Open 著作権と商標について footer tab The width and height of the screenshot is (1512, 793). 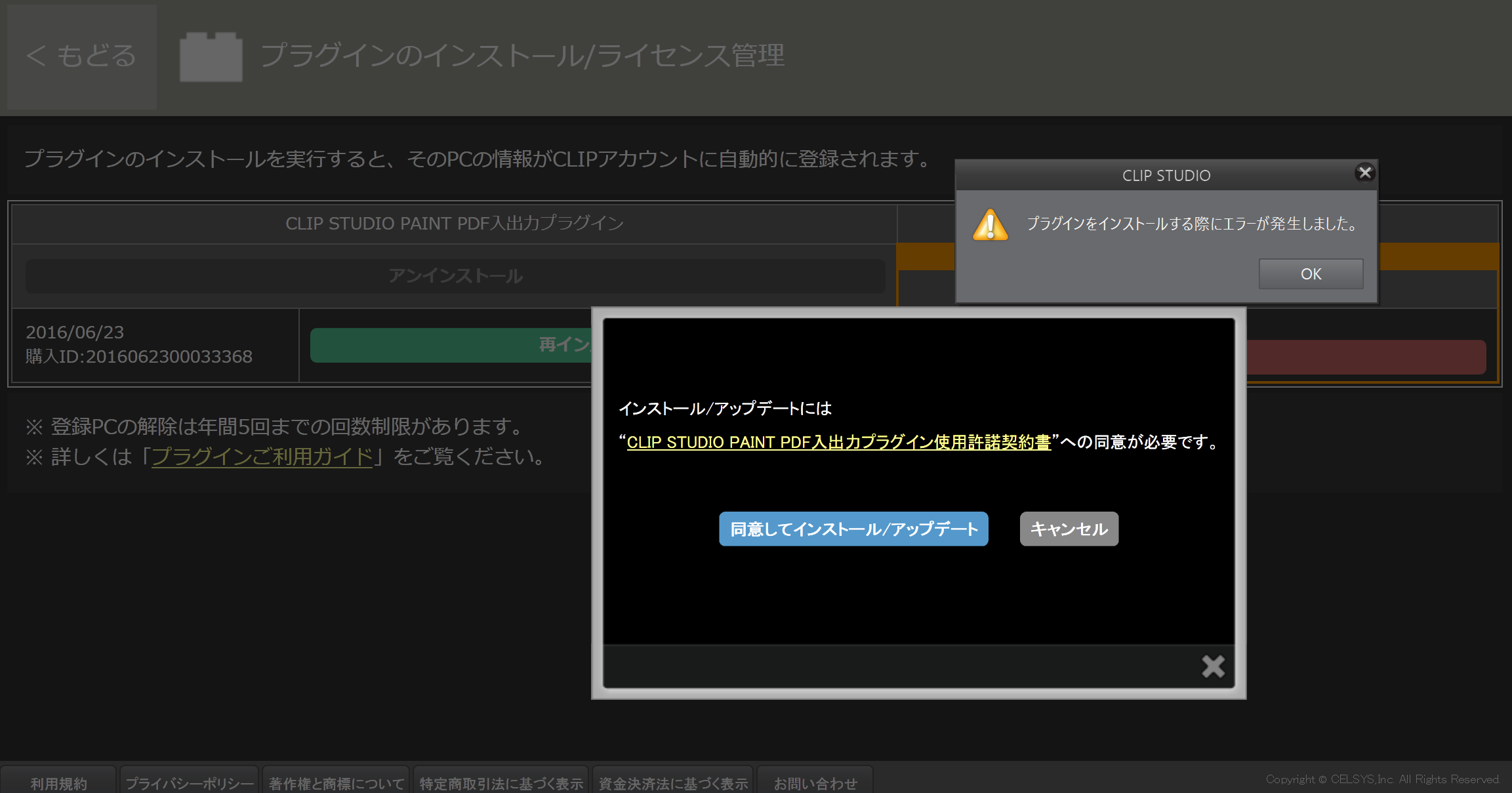(336, 783)
